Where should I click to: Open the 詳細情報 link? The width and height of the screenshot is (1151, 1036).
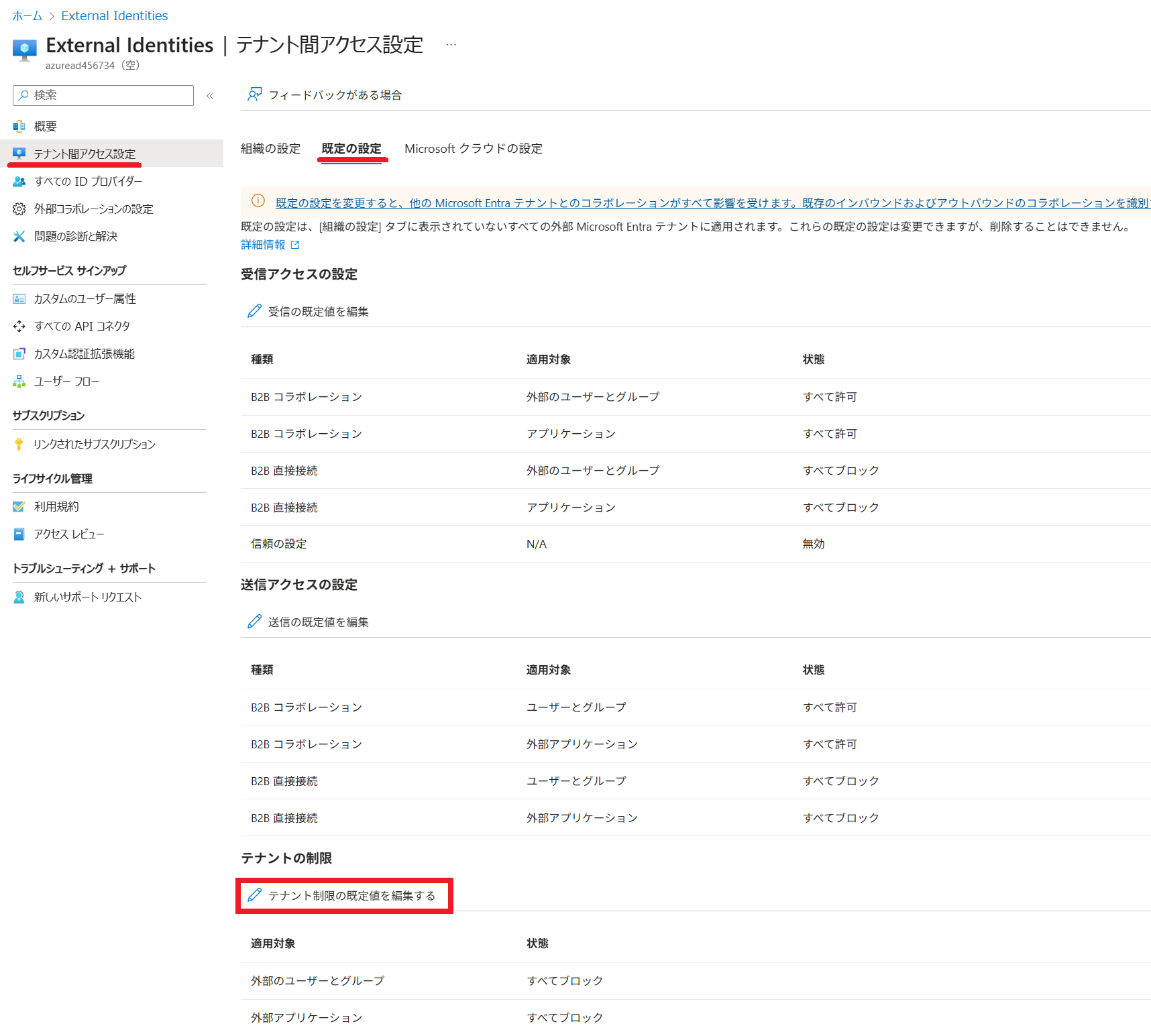click(263, 245)
